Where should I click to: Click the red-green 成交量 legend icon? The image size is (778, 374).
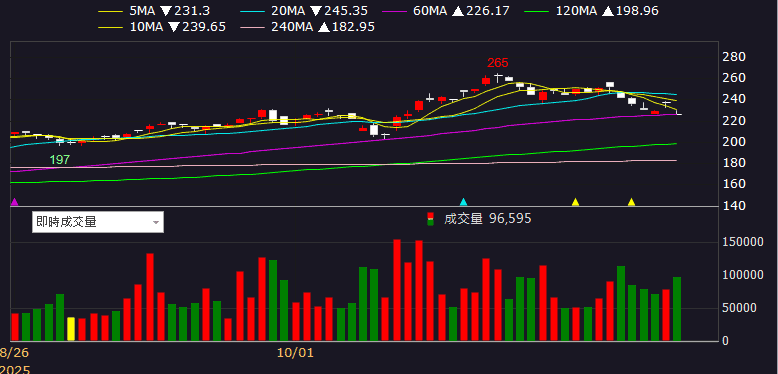click(x=430, y=219)
